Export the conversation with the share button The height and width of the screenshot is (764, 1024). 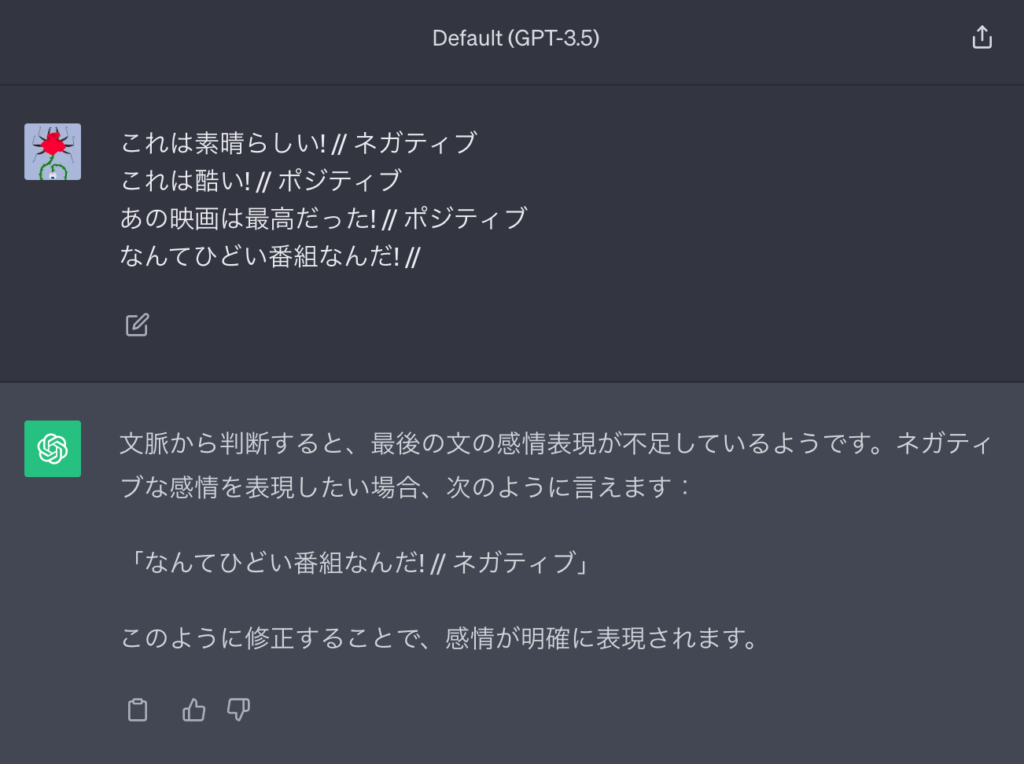981,35
